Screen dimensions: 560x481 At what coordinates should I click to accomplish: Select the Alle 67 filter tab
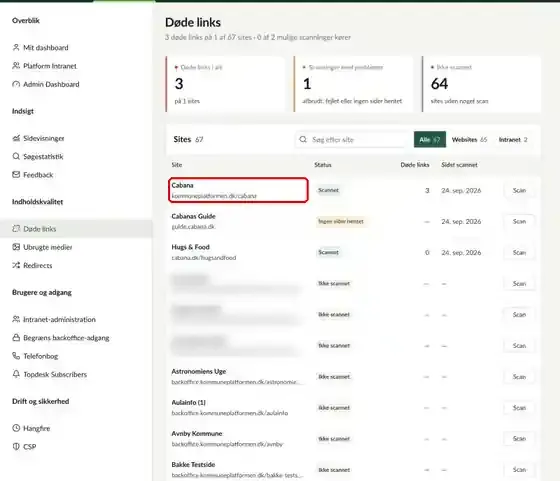click(x=430, y=139)
